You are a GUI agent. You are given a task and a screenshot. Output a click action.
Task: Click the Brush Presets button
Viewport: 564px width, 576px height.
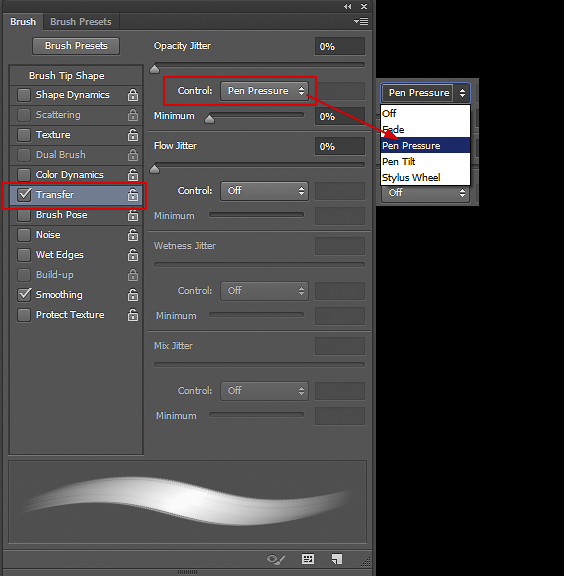pos(76,46)
